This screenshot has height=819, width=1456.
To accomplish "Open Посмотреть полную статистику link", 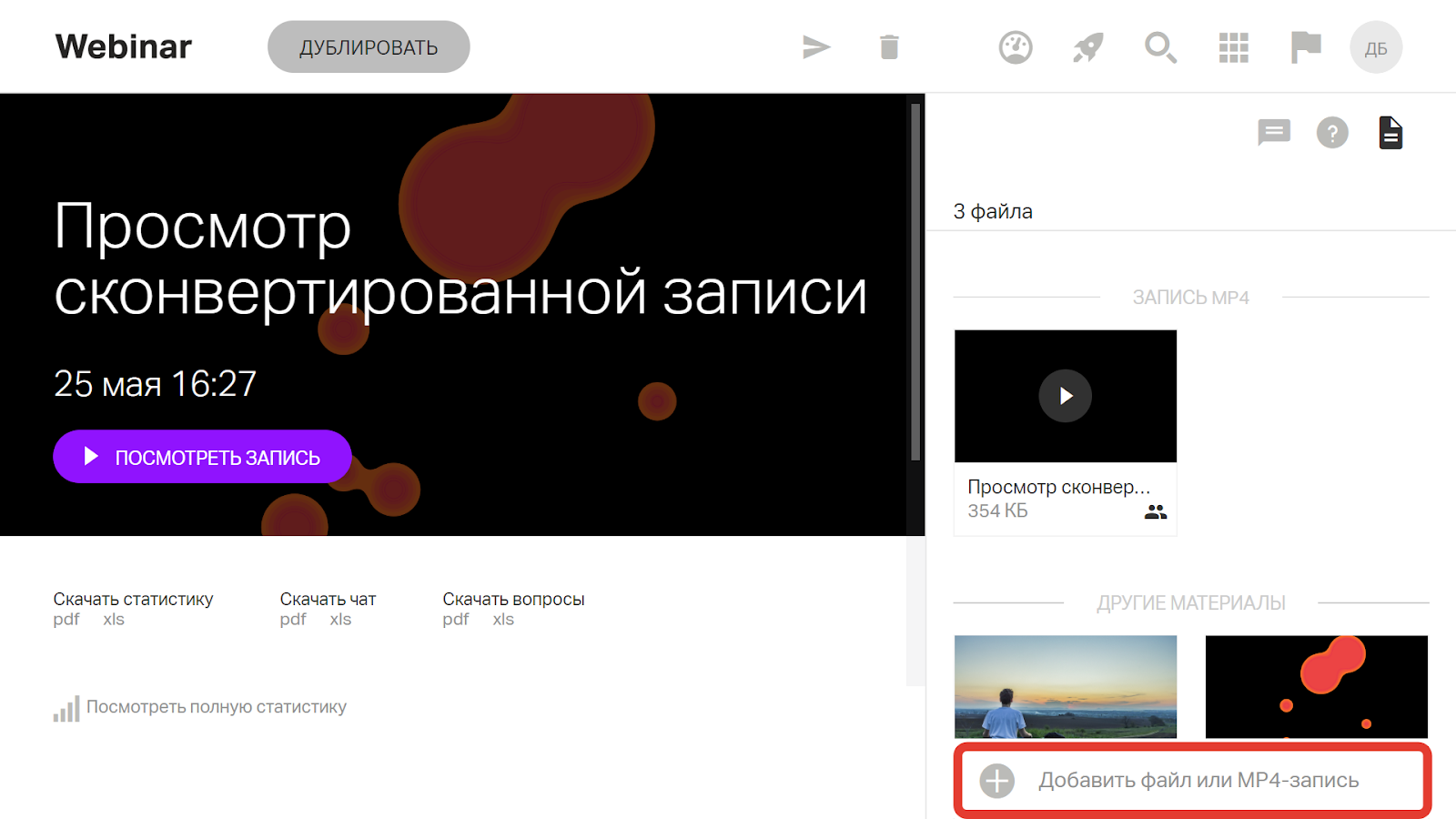I will (x=217, y=707).
